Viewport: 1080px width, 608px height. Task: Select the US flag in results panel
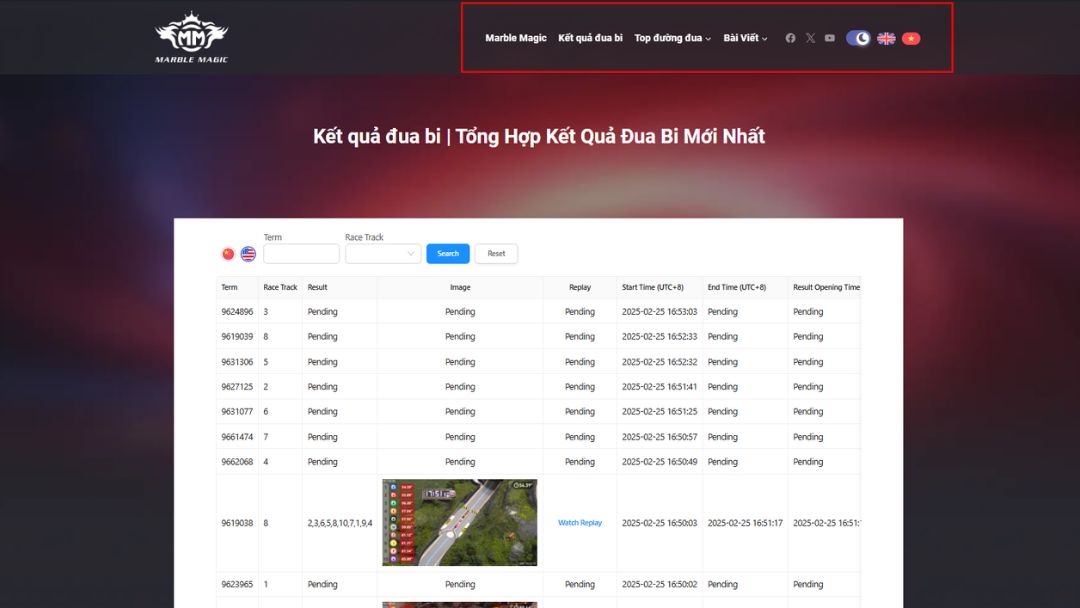coord(248,253)
